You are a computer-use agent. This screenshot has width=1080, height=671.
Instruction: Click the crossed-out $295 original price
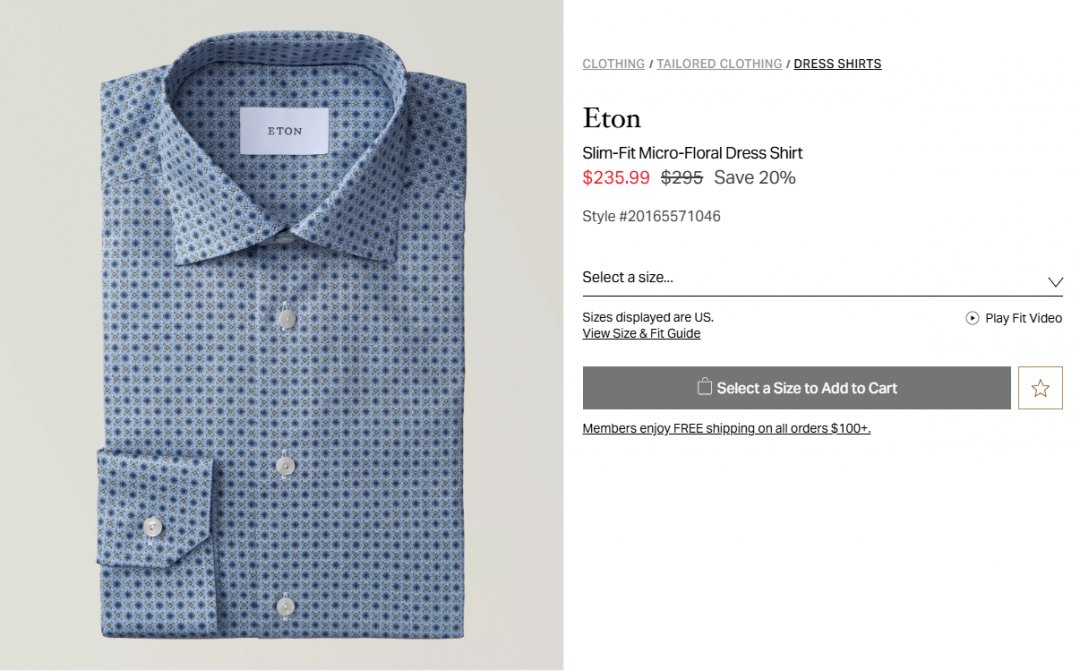682,178
